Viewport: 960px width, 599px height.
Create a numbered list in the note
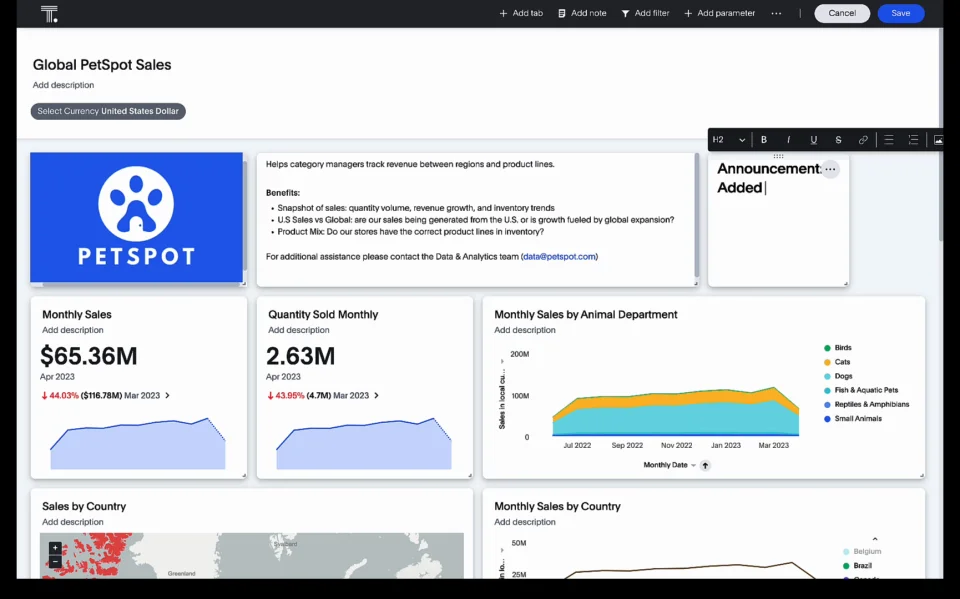pos(913,140)
